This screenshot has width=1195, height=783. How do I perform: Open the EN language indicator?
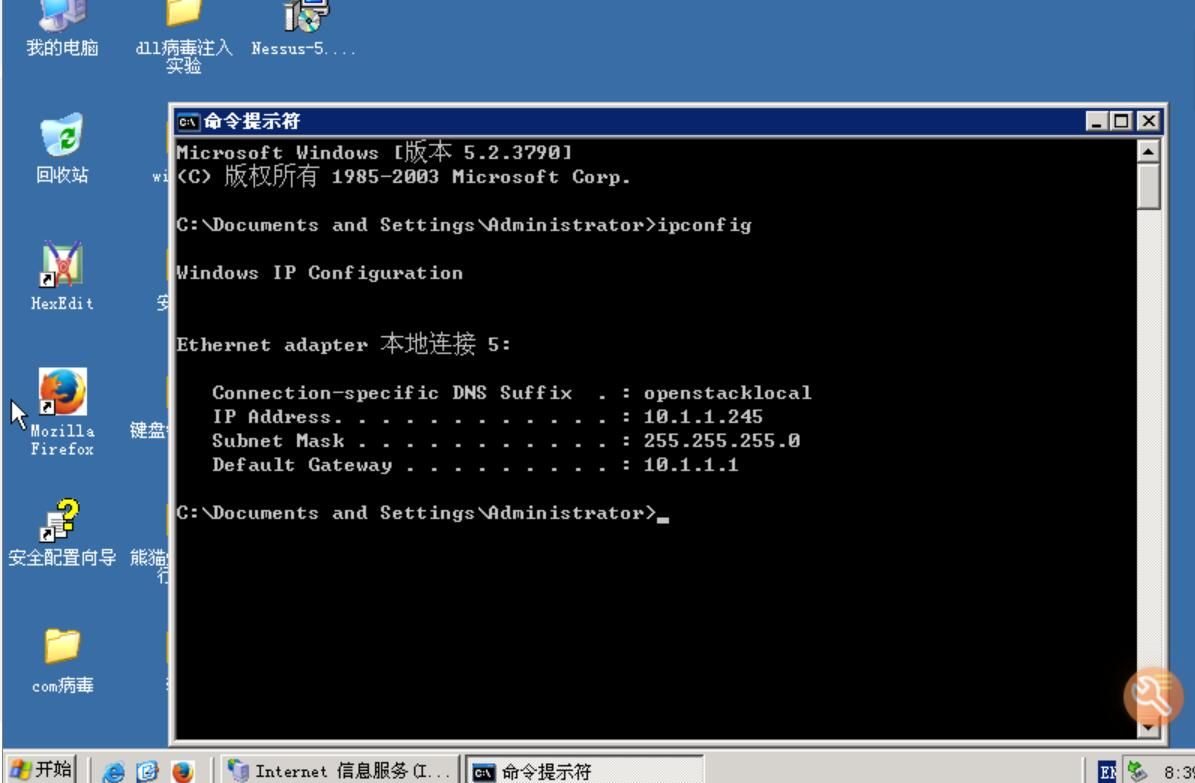[1107, 771]
